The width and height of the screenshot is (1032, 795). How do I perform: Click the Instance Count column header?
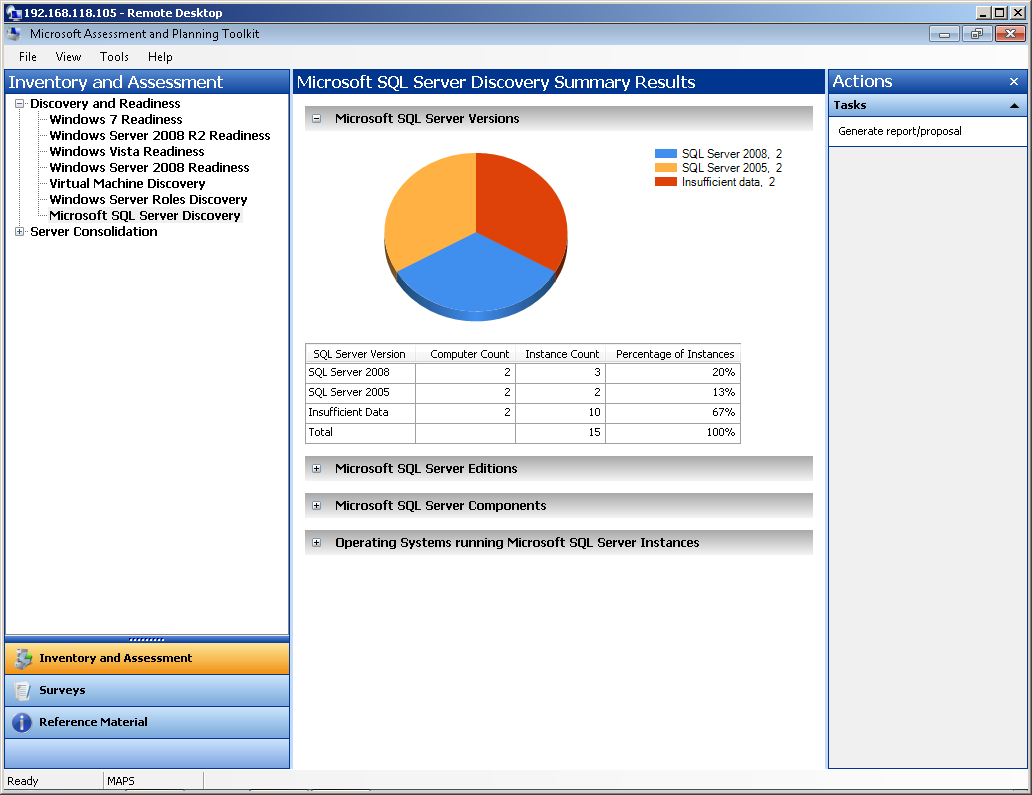click(x=562, y=354)
